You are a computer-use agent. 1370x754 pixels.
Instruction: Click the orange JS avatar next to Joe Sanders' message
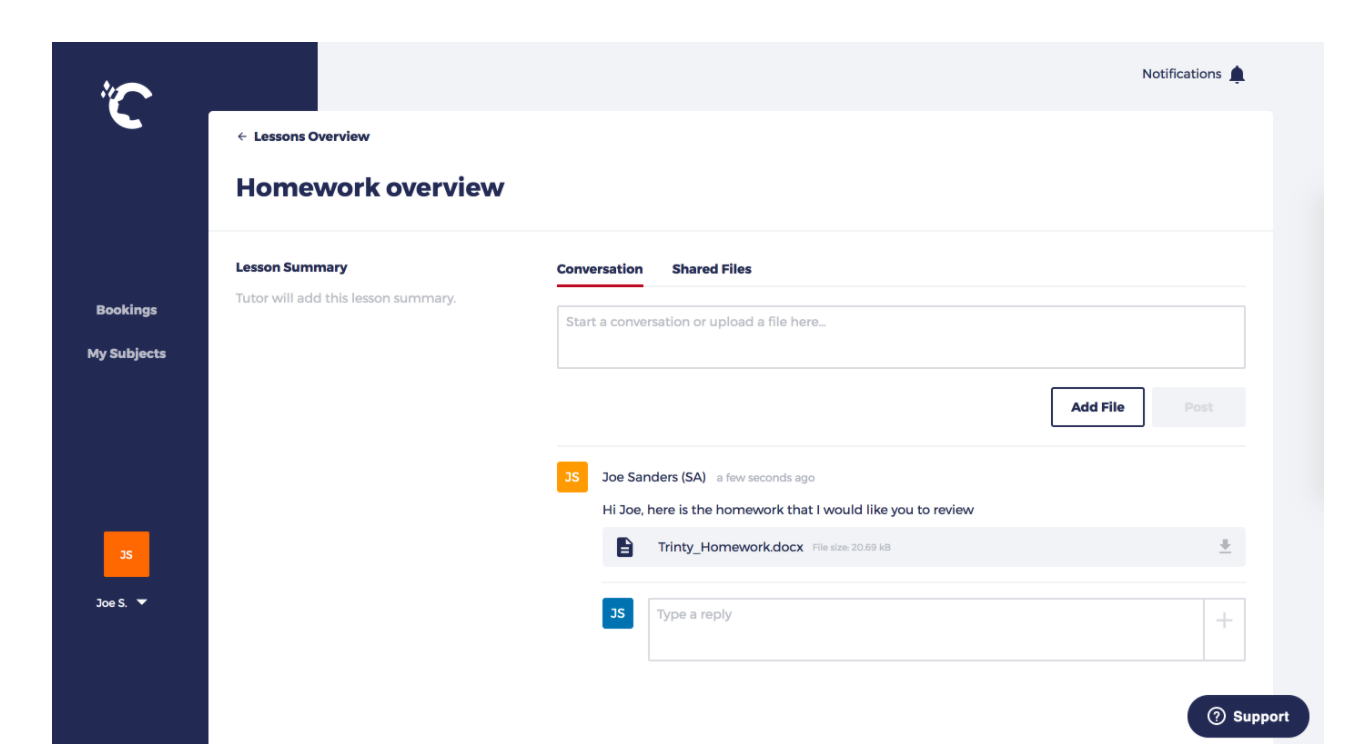coord(572,478)
